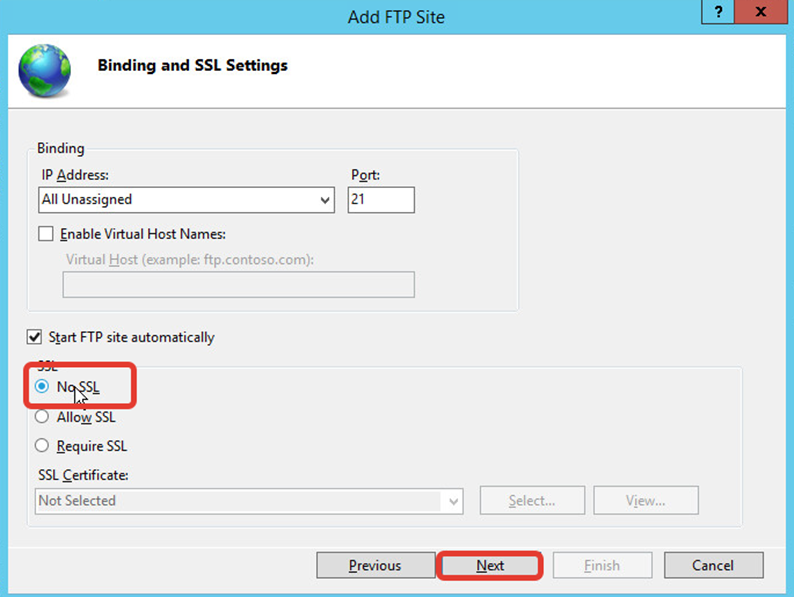Click the Port number field
Viewport: 794px width, 597px height.
click(381, 200)
